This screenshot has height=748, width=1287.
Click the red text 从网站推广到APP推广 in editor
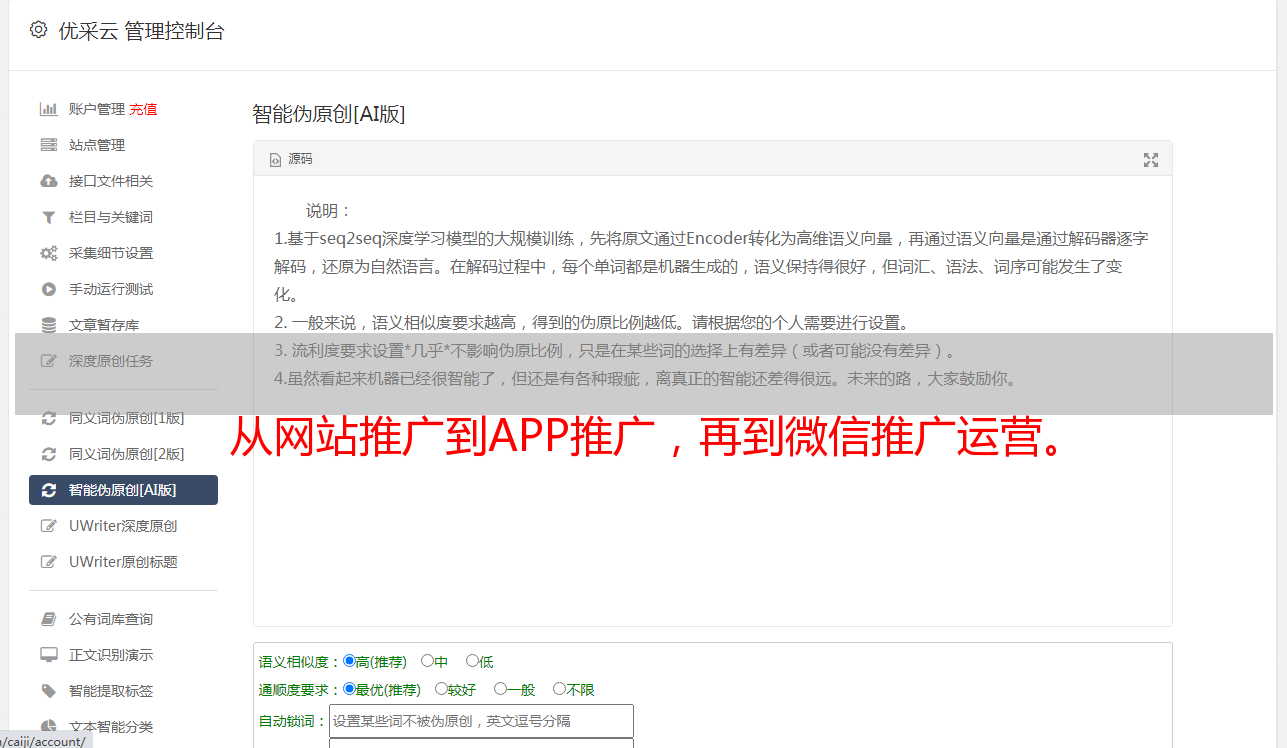coord(442,437)
